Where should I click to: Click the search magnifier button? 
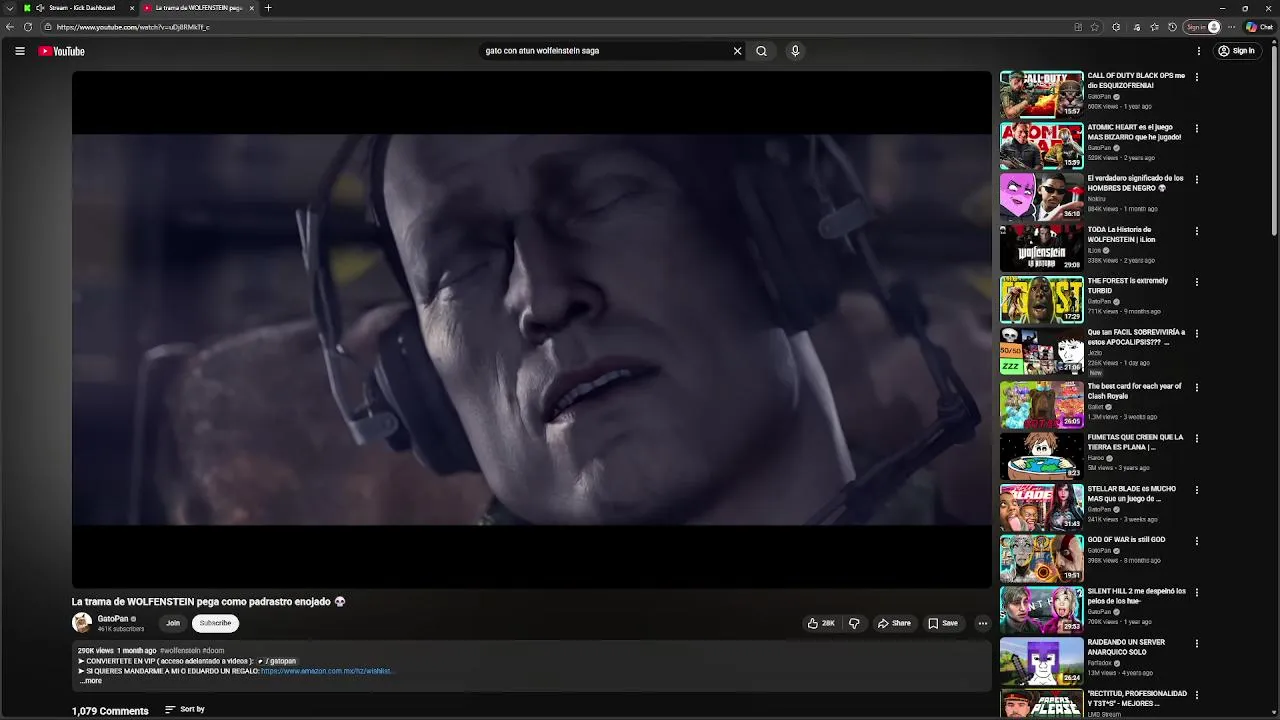[x=762, y=51]
